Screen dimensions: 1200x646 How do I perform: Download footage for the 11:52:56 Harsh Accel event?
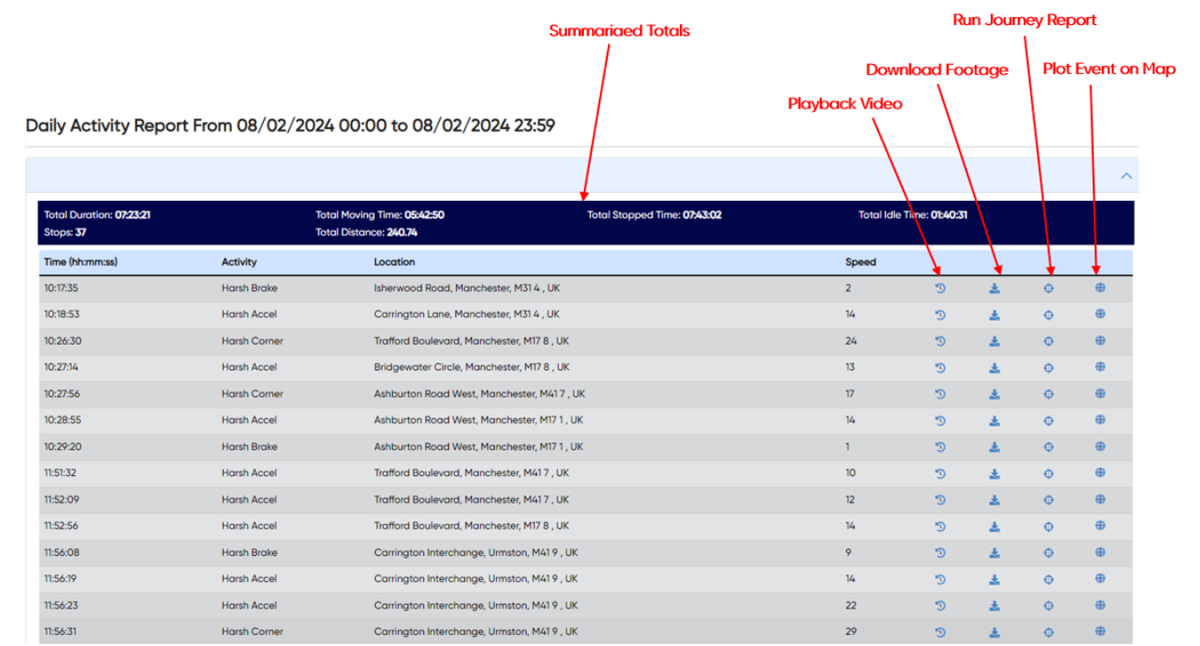[x=995, y=525]
